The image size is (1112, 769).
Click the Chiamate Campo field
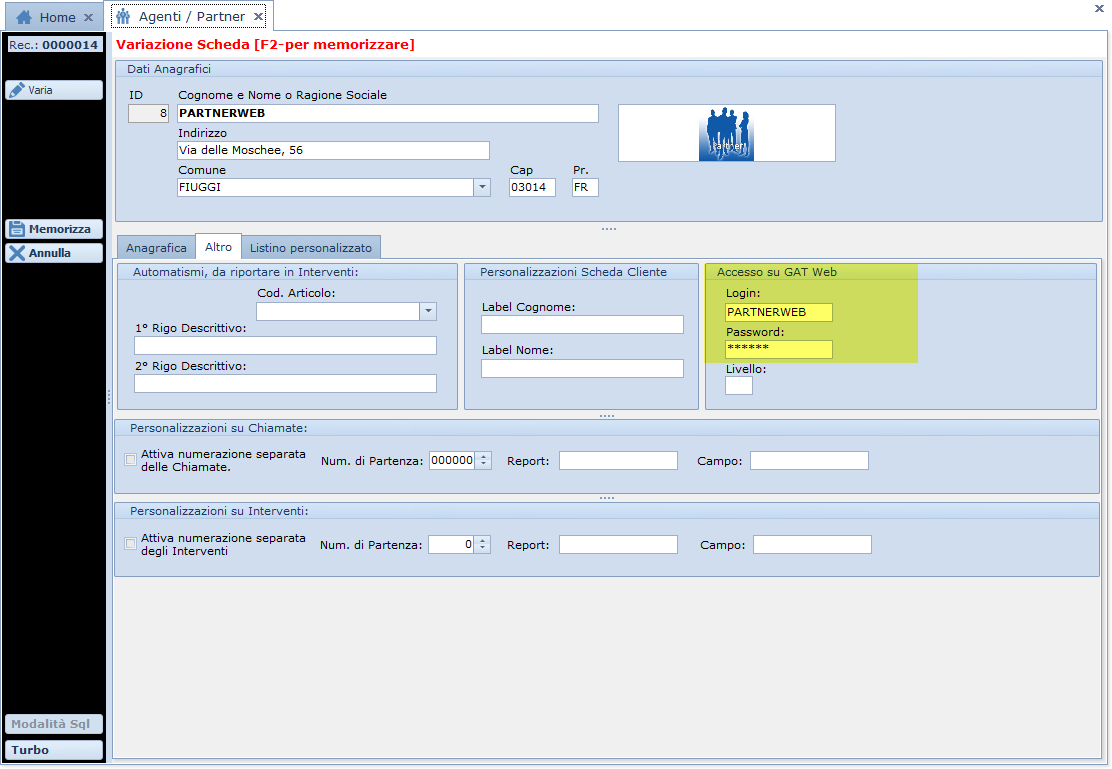point(809,460)
